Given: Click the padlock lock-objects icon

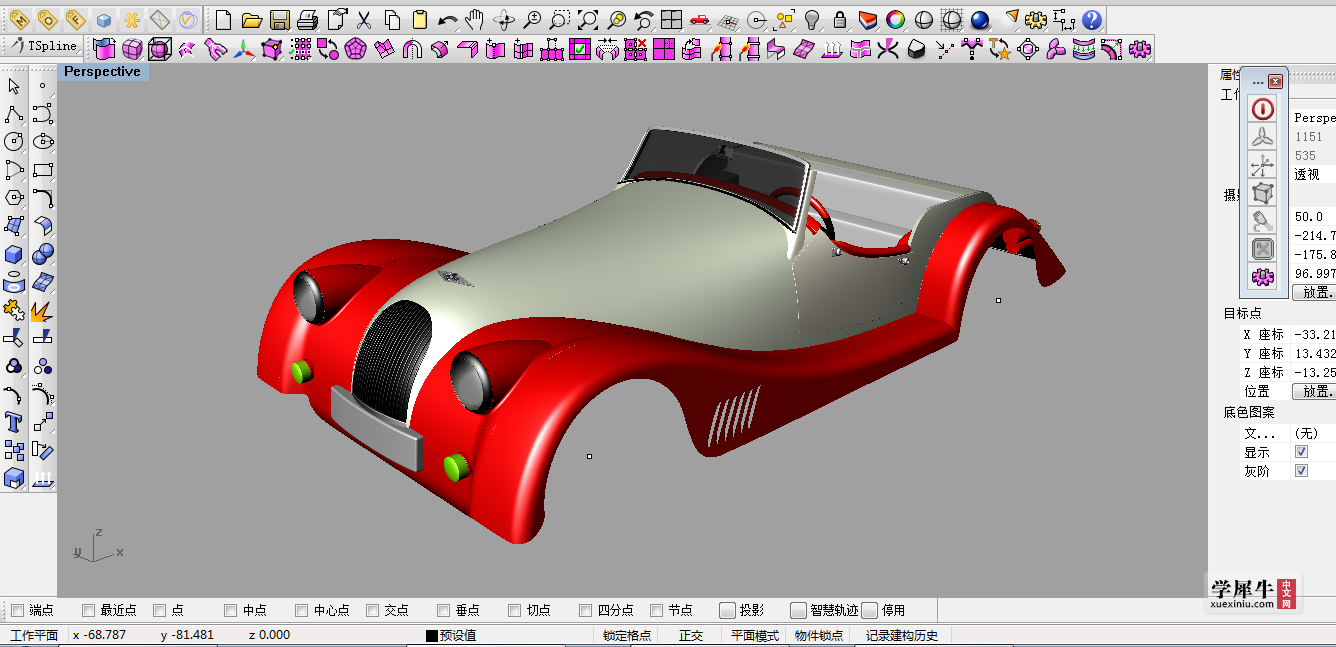Looking at the screenshot, I should point(840,19).
